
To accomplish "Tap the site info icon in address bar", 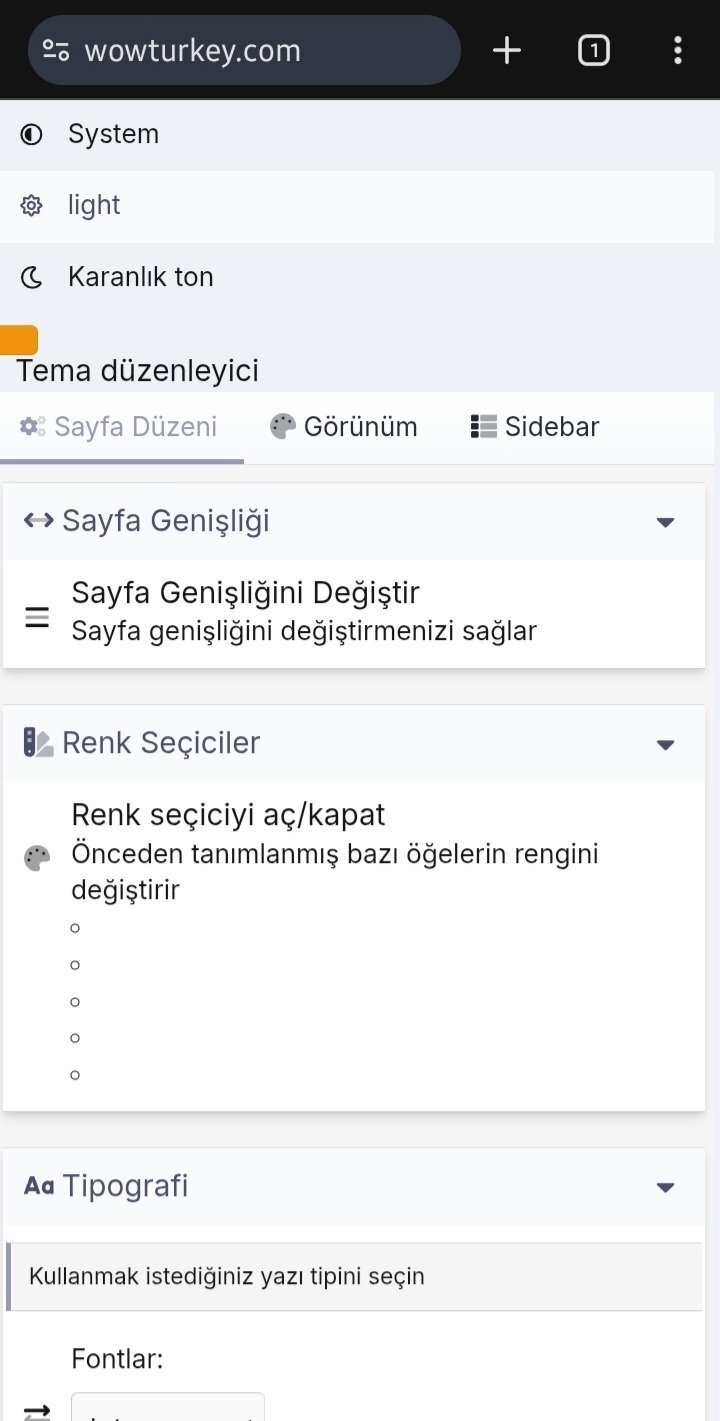I will 56,51.
